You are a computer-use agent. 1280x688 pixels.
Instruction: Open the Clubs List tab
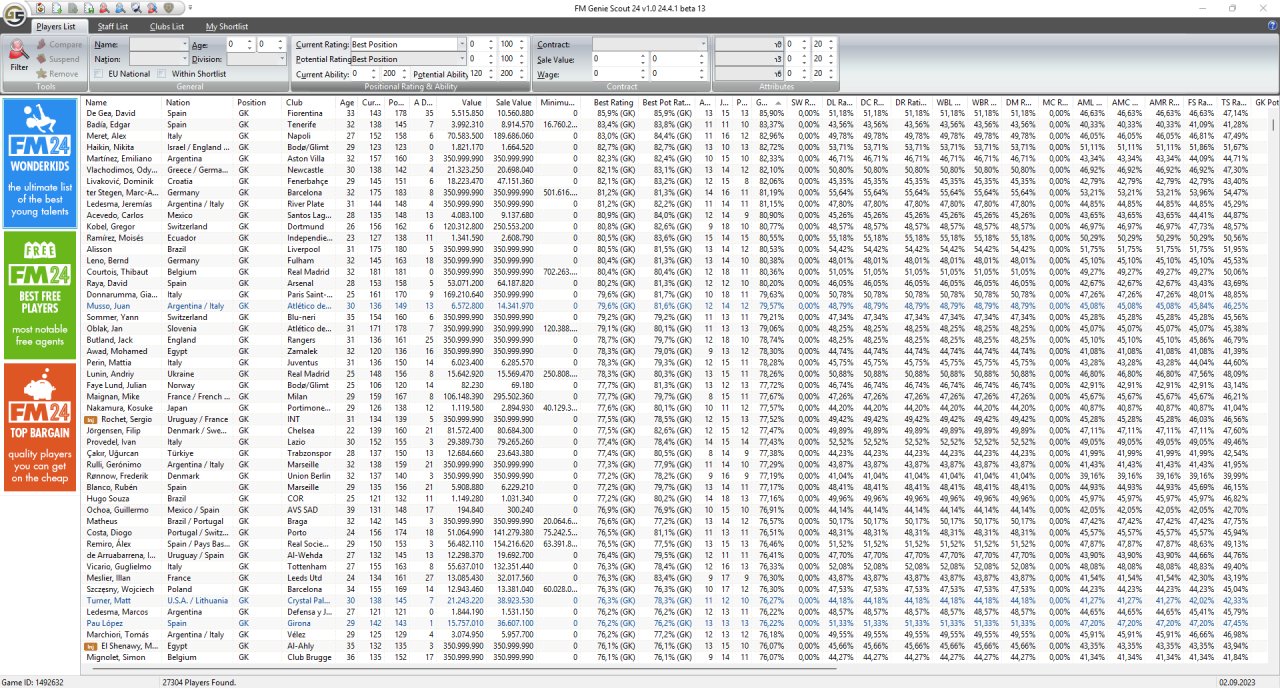[x=167, y=26]
